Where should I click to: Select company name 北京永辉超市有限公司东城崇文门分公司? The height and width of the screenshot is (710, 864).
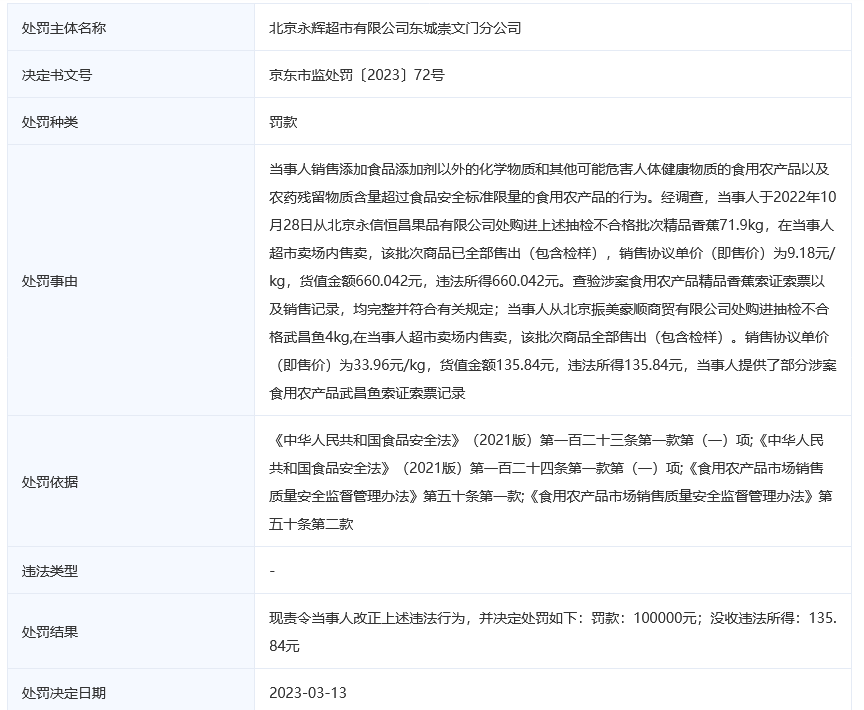click(395, 28)
